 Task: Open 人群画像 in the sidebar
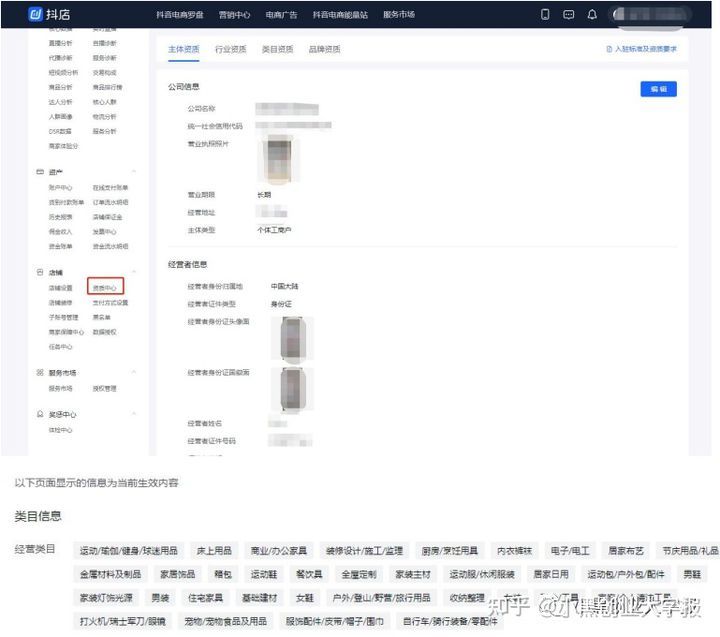pos(61,117)
